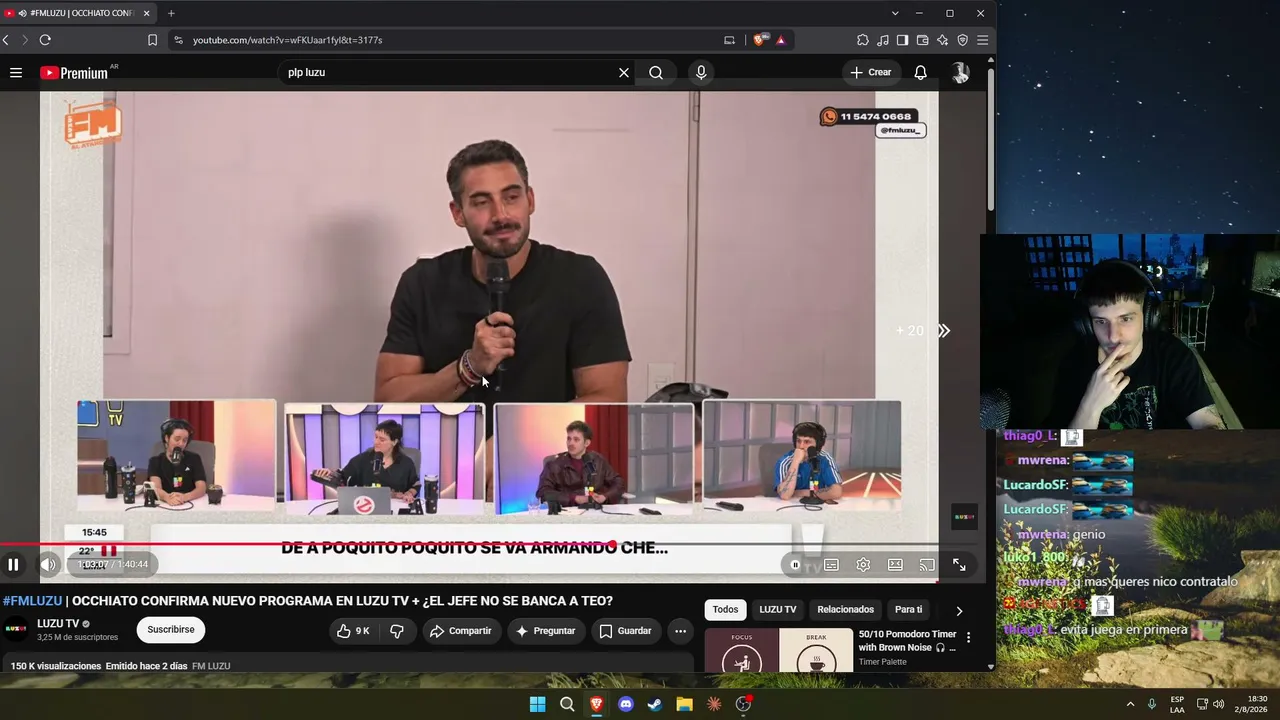Submit search with magnifying glass button

pyautogui.click(x=656, y=72)
